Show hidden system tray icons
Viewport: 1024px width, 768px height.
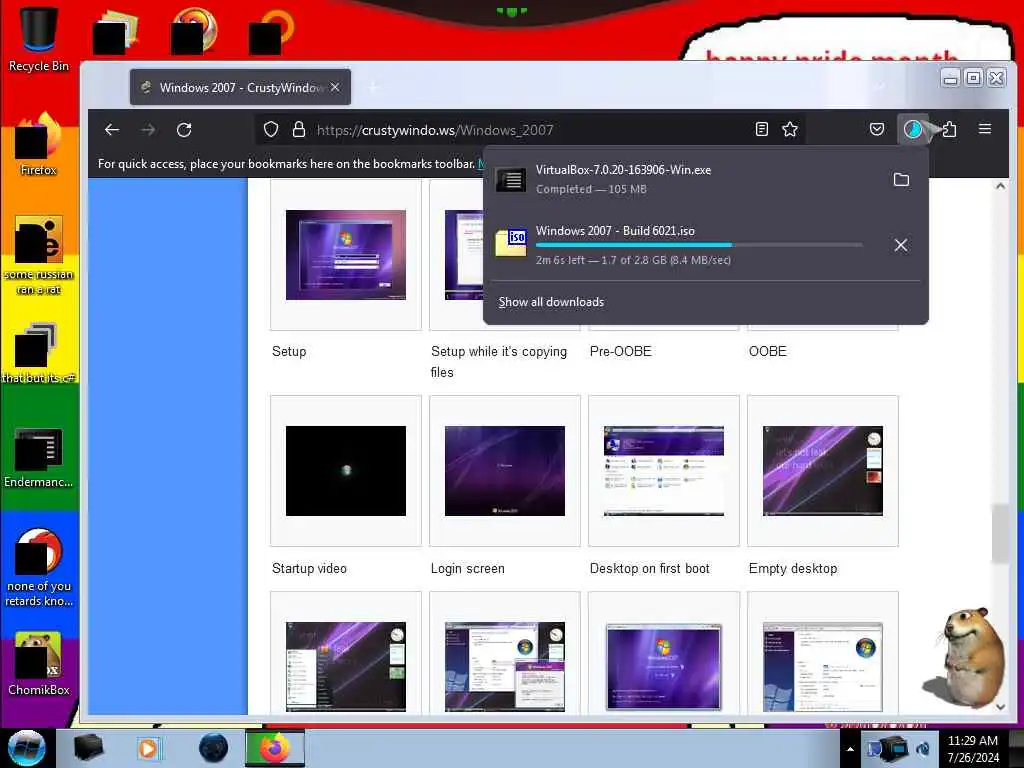click(x=850, y=749)
